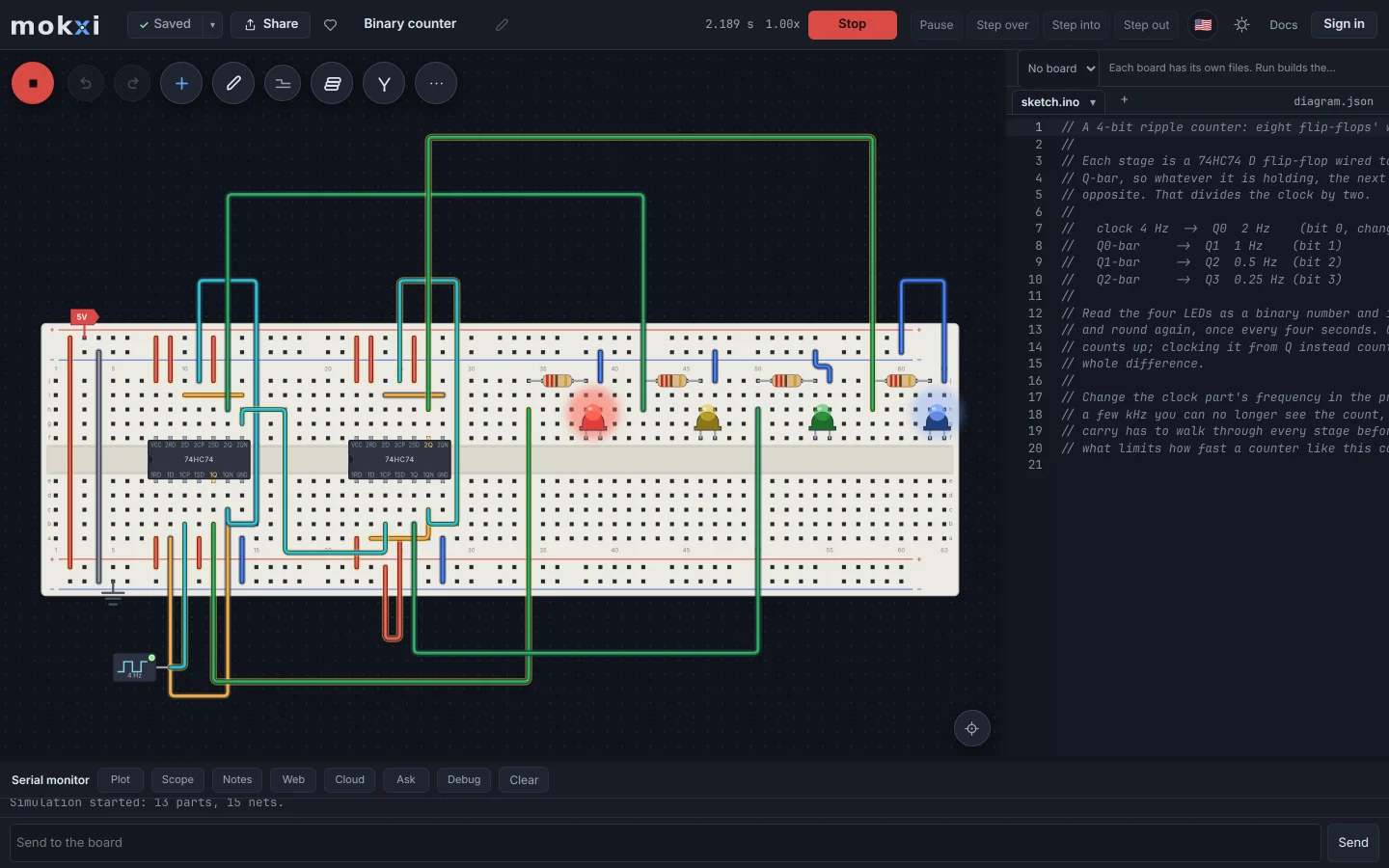Screen dimensions: 1389x868
Task: Click the Step into button
Action: tap(1076, 25)
